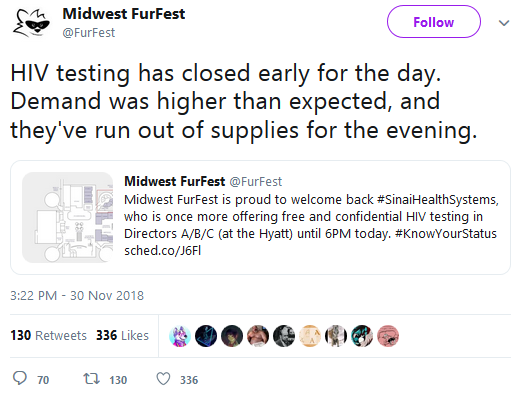This screenshot has width=515, height=395.
Task: Click the reply speech bubble icon
Action: pyautogui.click(x=20, y=378)
